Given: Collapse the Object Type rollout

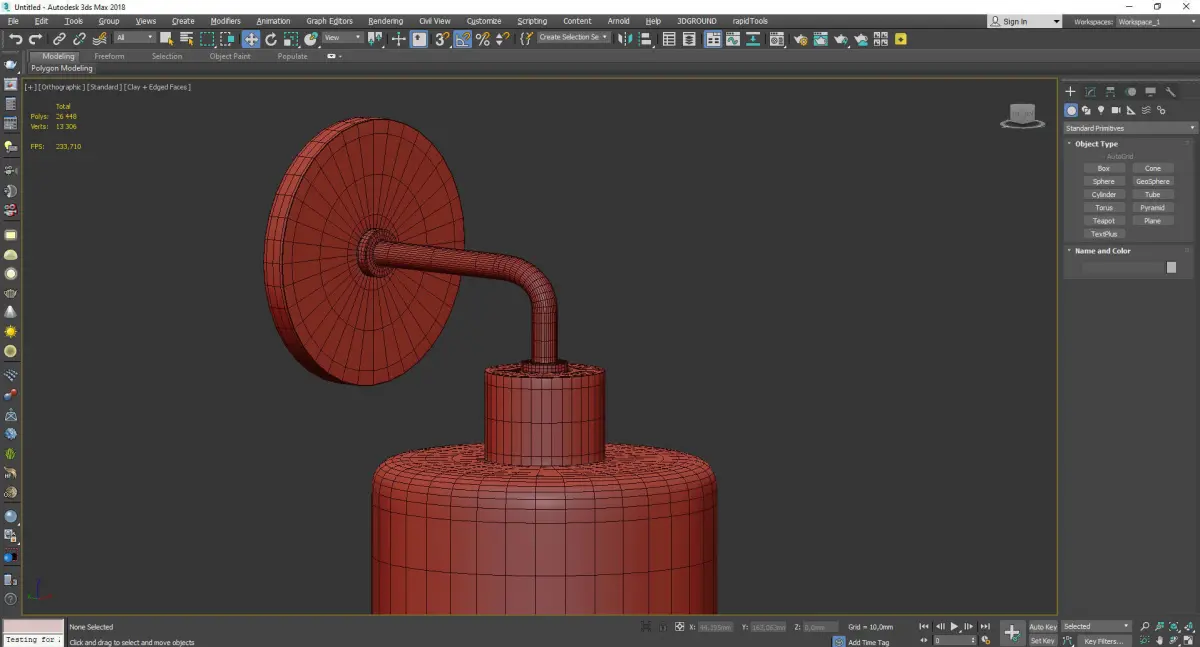Looking at the screenshot, I should point(1096,144).
